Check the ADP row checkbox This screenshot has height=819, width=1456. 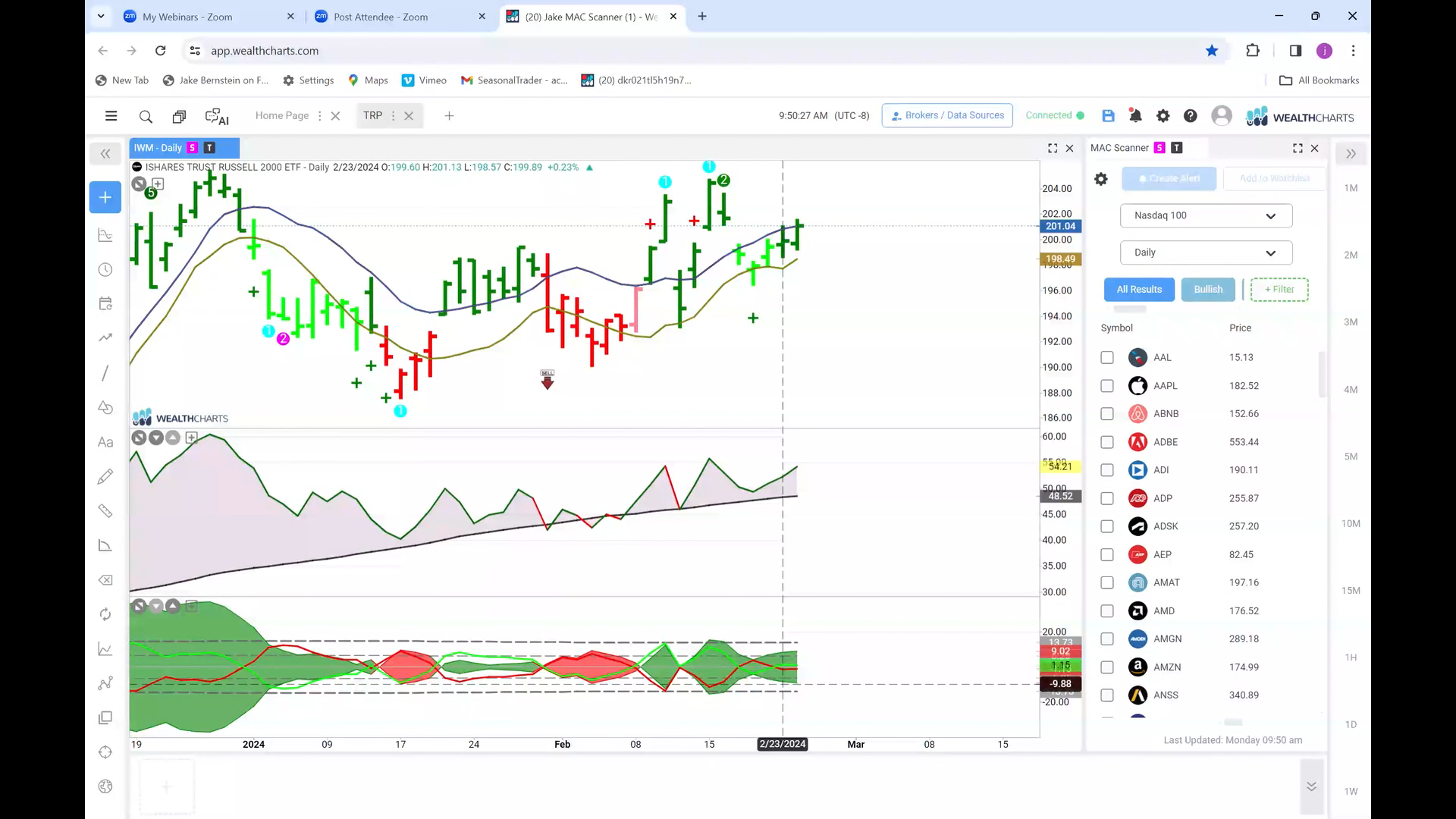[1107, 498]
